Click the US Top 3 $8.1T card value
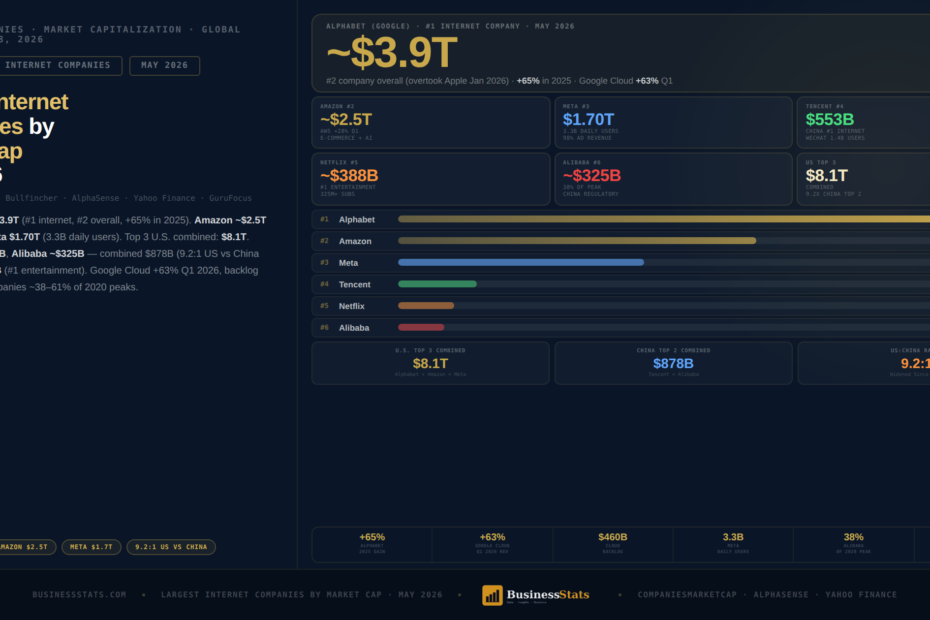 pyautogui.click(x=826, y=176)
